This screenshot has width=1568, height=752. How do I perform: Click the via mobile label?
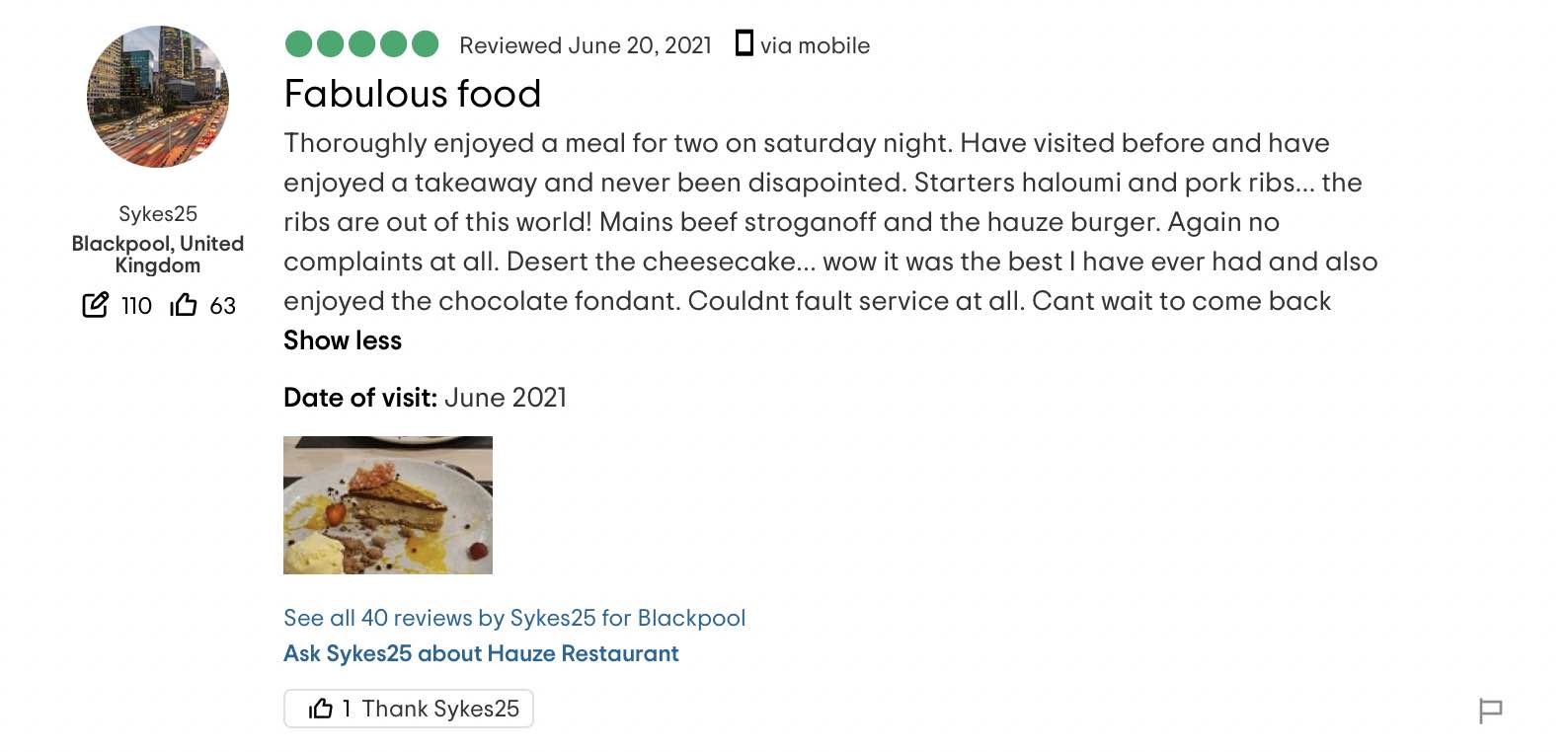point(815,45)
